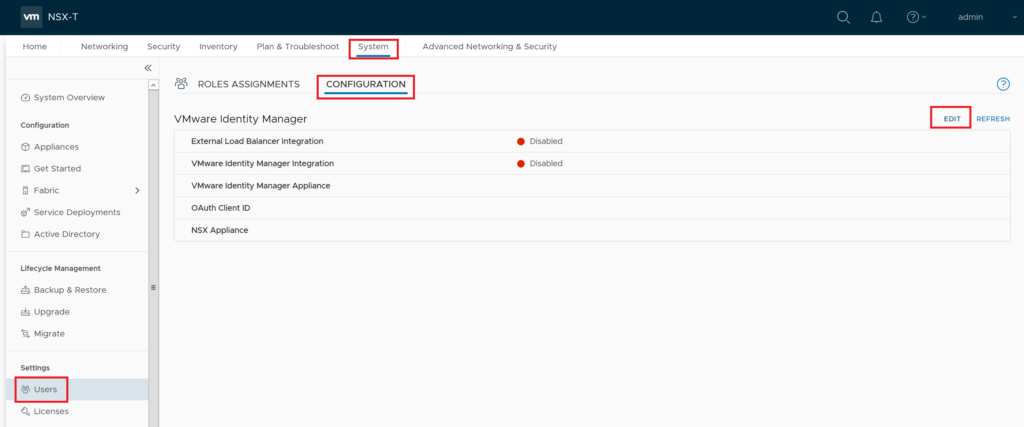
Task: Click the VMware Identity Manager Integration row label
Action: [x=263, y=163]
